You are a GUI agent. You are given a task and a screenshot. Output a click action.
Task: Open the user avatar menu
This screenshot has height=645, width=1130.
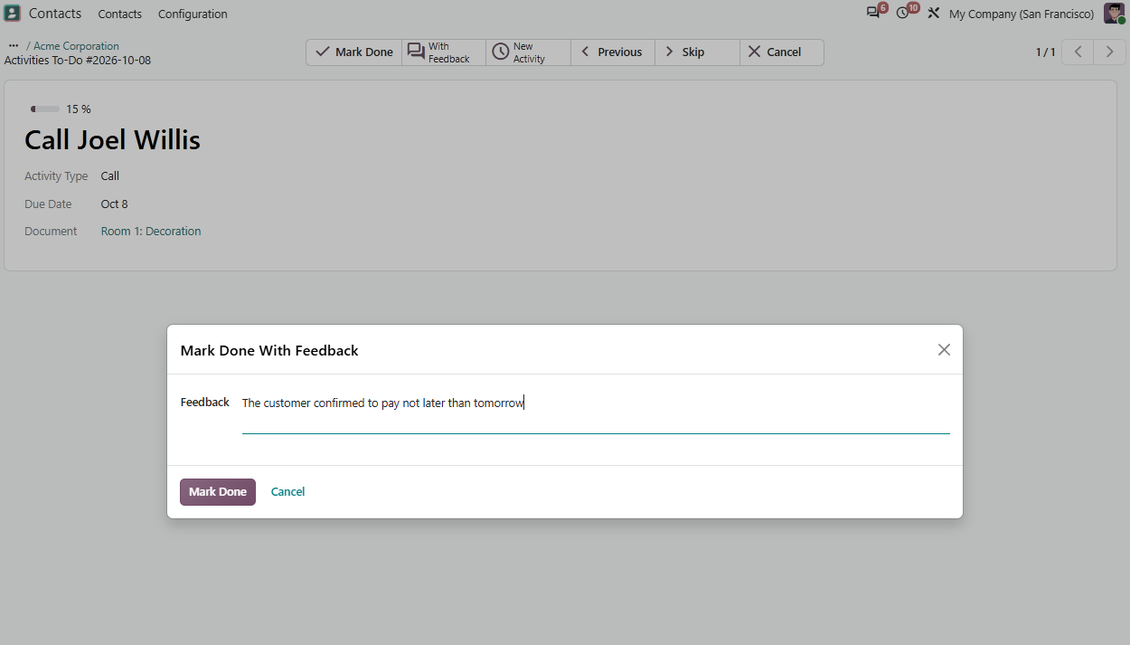[1114, 13]
